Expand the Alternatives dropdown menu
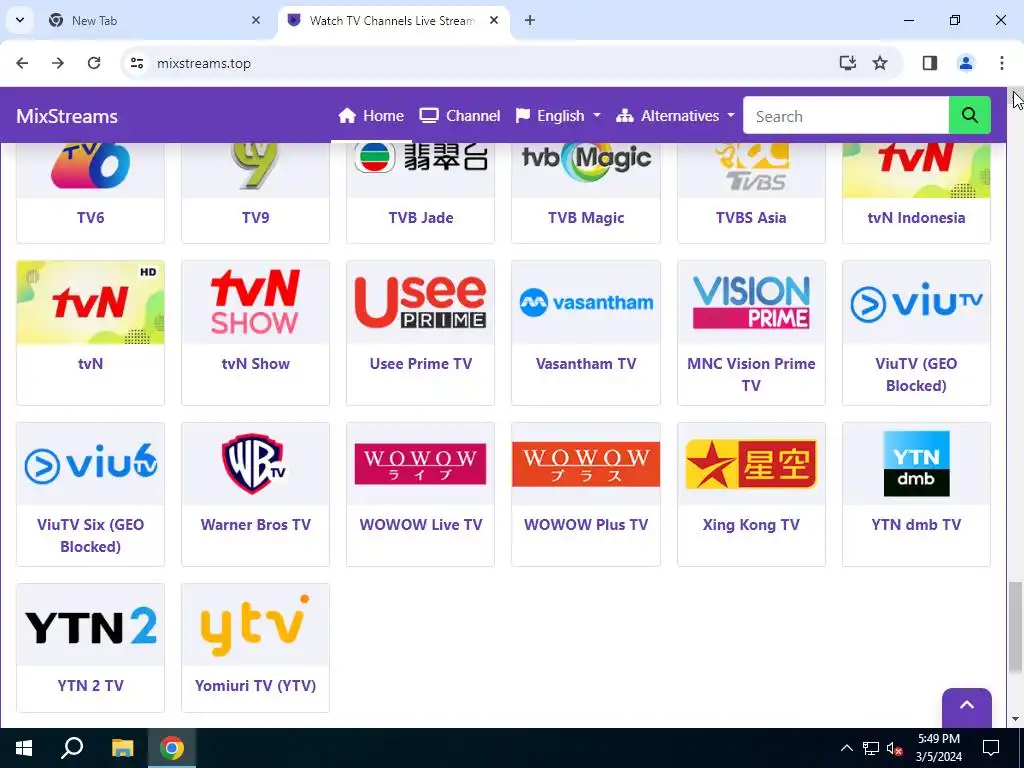Image resolution: width=1024 pixels, height=768 pixels. point(675,116)
